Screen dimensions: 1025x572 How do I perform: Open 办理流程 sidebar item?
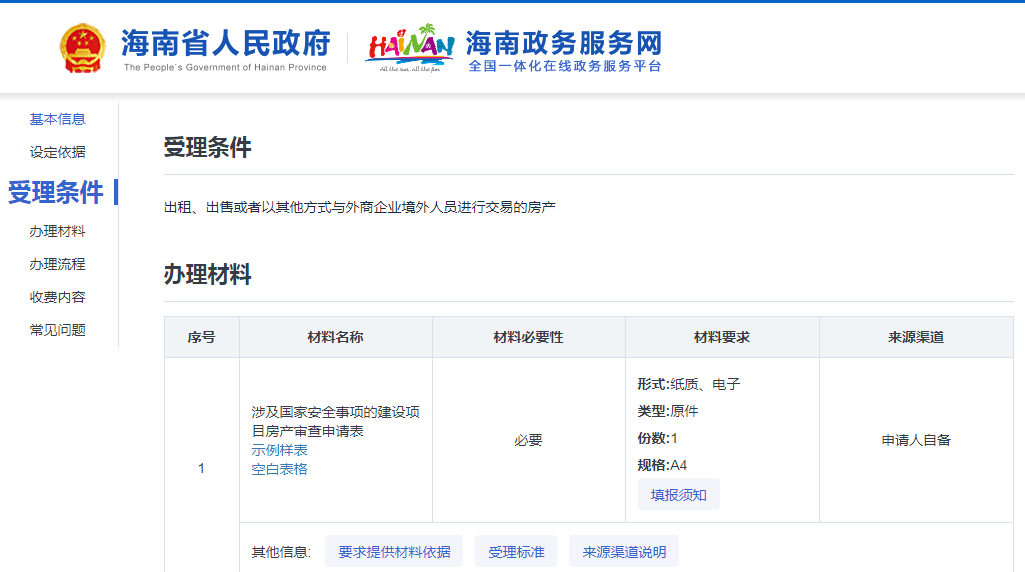pos(58,264)
